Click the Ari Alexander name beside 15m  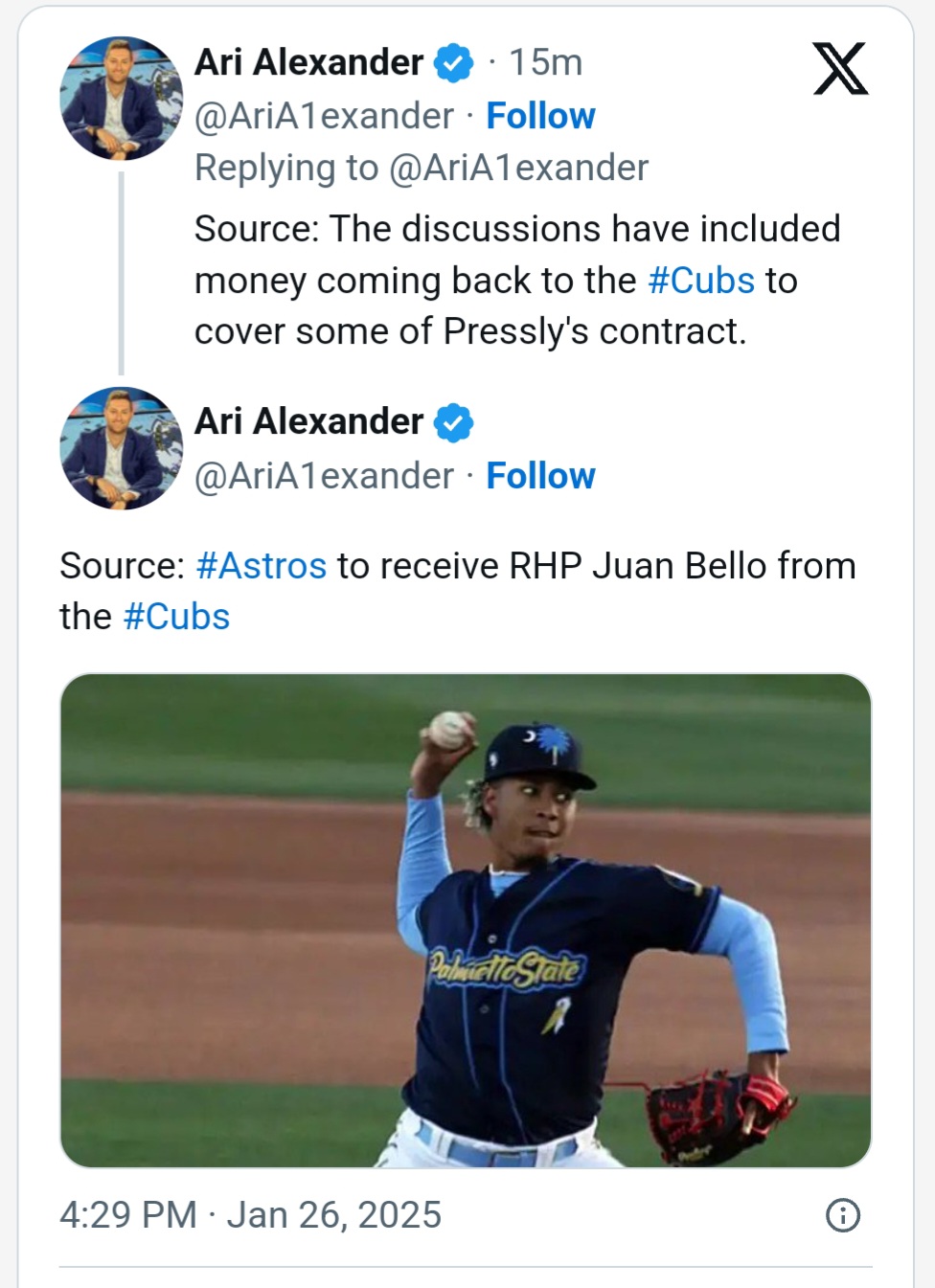pos(308,63)
